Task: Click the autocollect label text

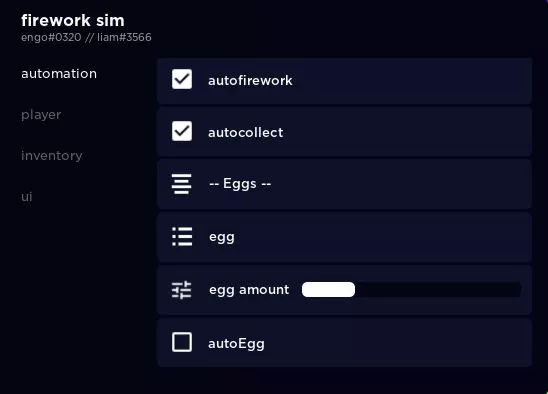Action: coord(246,132)
